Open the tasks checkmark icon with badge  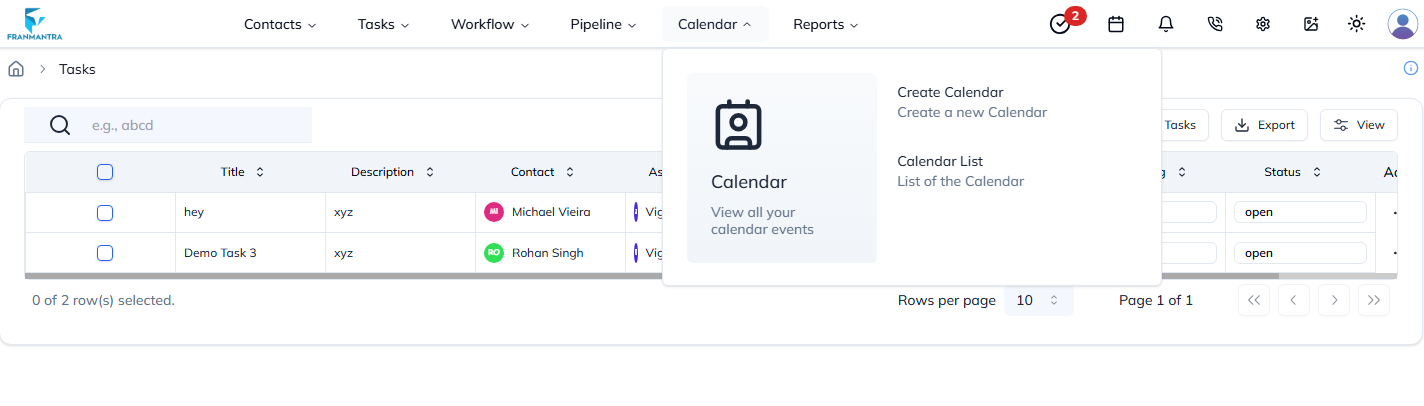(1061, 24)
